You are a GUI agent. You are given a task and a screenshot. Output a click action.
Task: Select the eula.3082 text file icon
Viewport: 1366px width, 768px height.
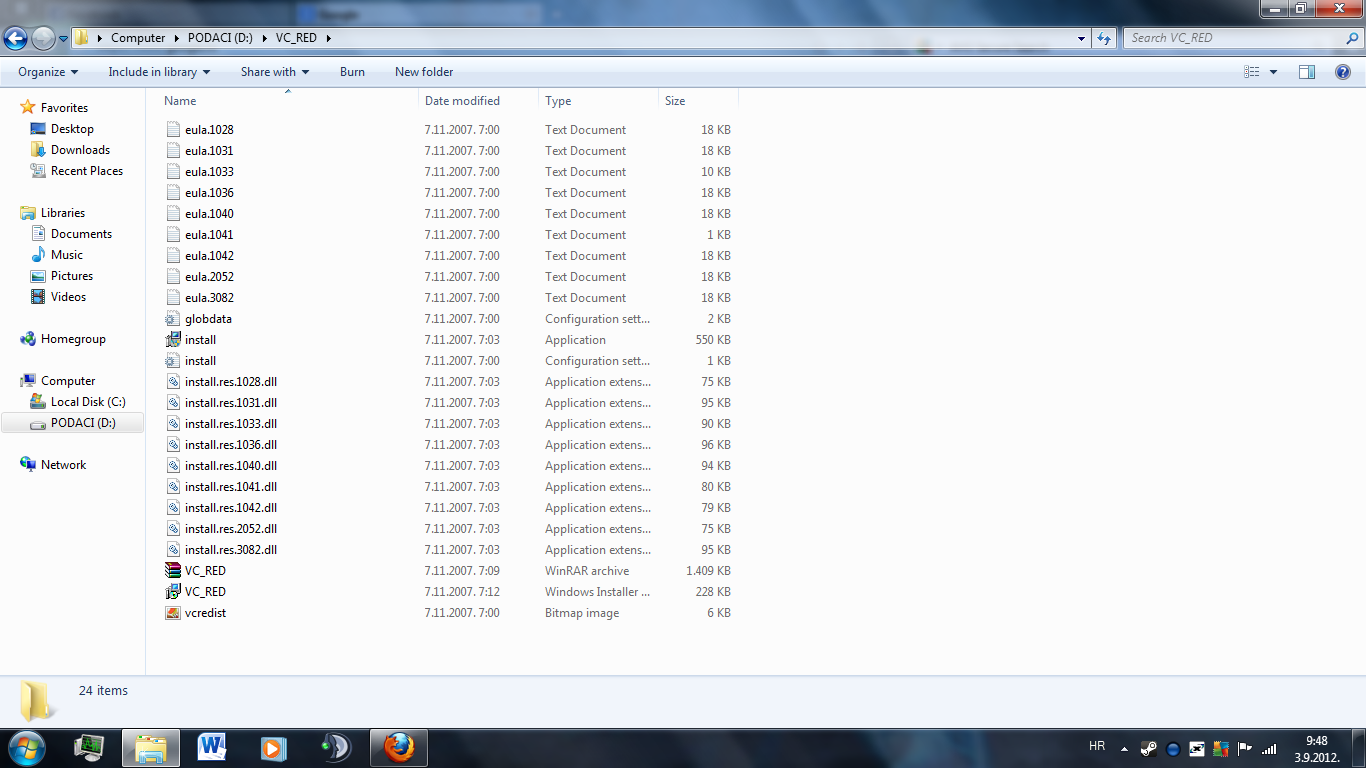(x=173, y=298)
